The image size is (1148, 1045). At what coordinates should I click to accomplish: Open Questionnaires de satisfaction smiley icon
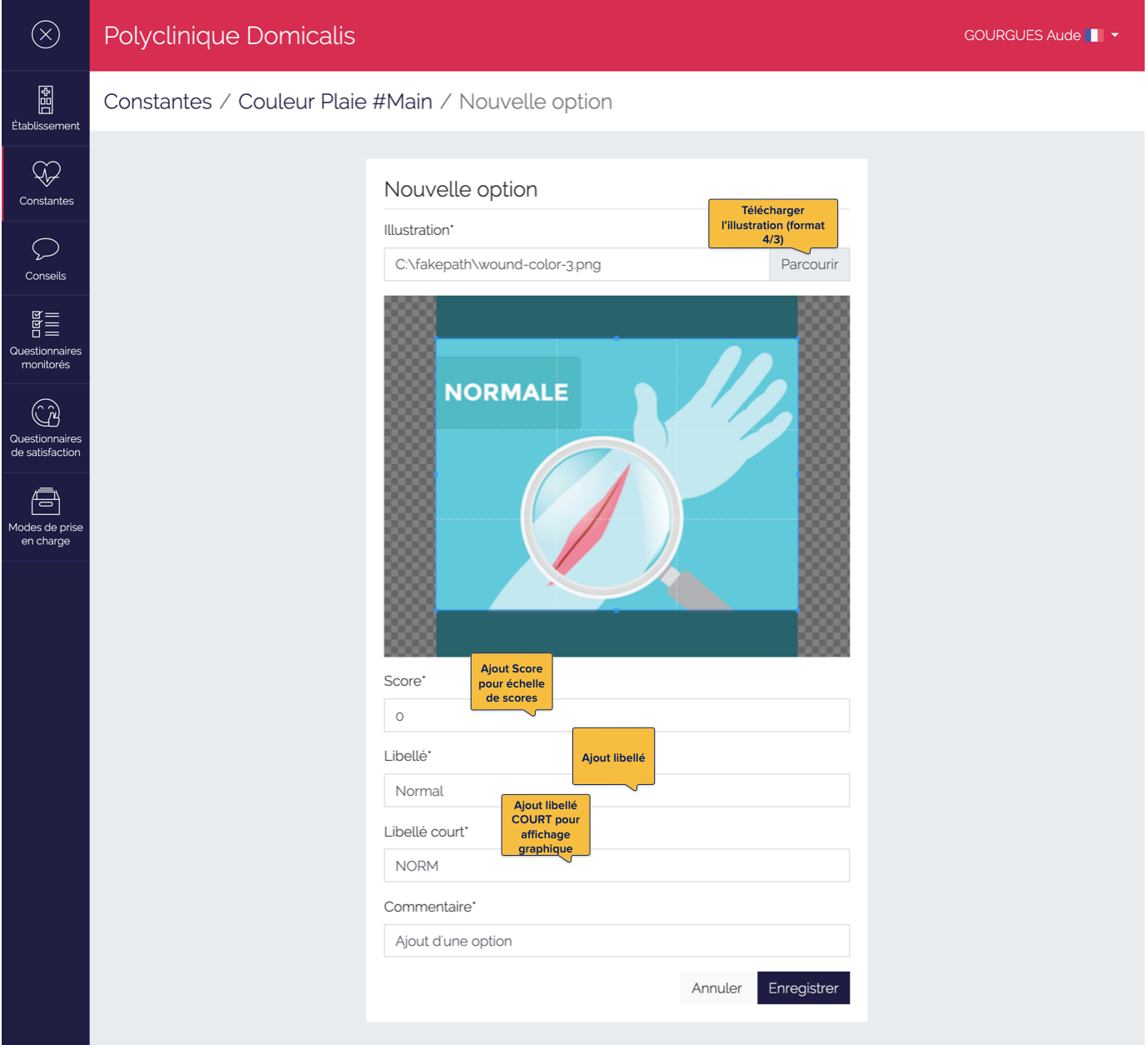46,412
